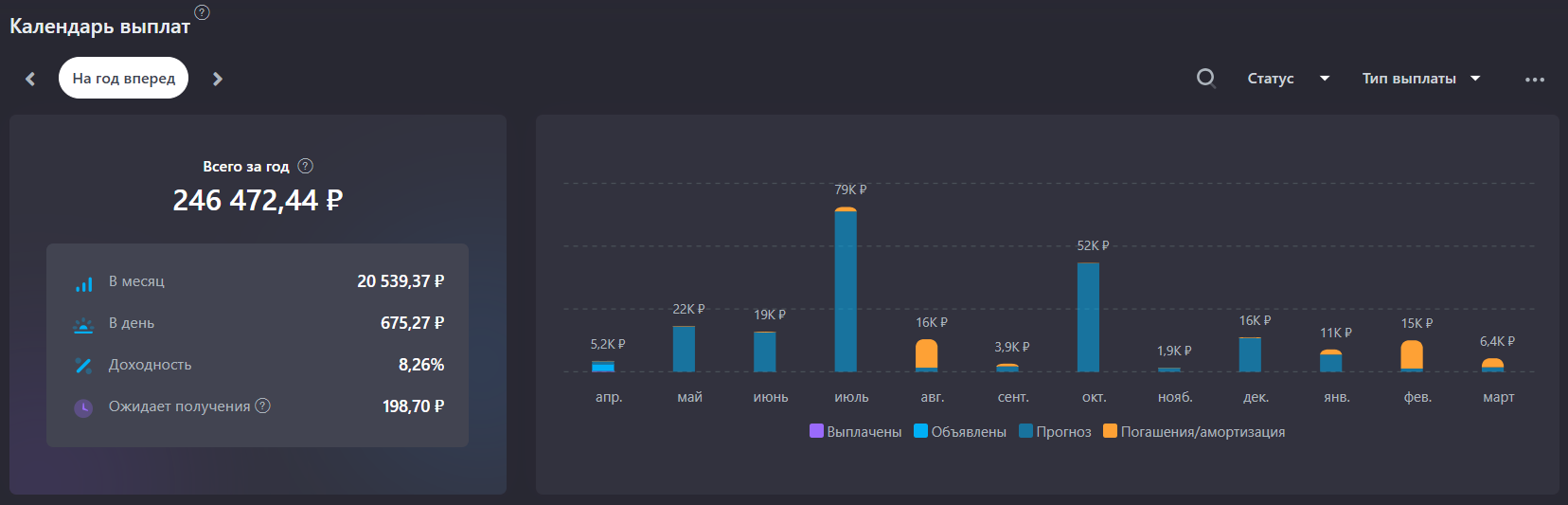The image size is (1568, 505).
Task: Toggle Объявлены legend series
Action: [960, 431]
